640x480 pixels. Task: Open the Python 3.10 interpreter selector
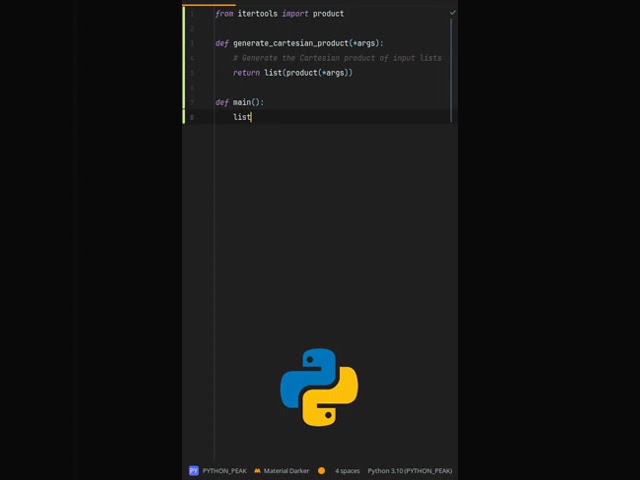tap(410, 471)
